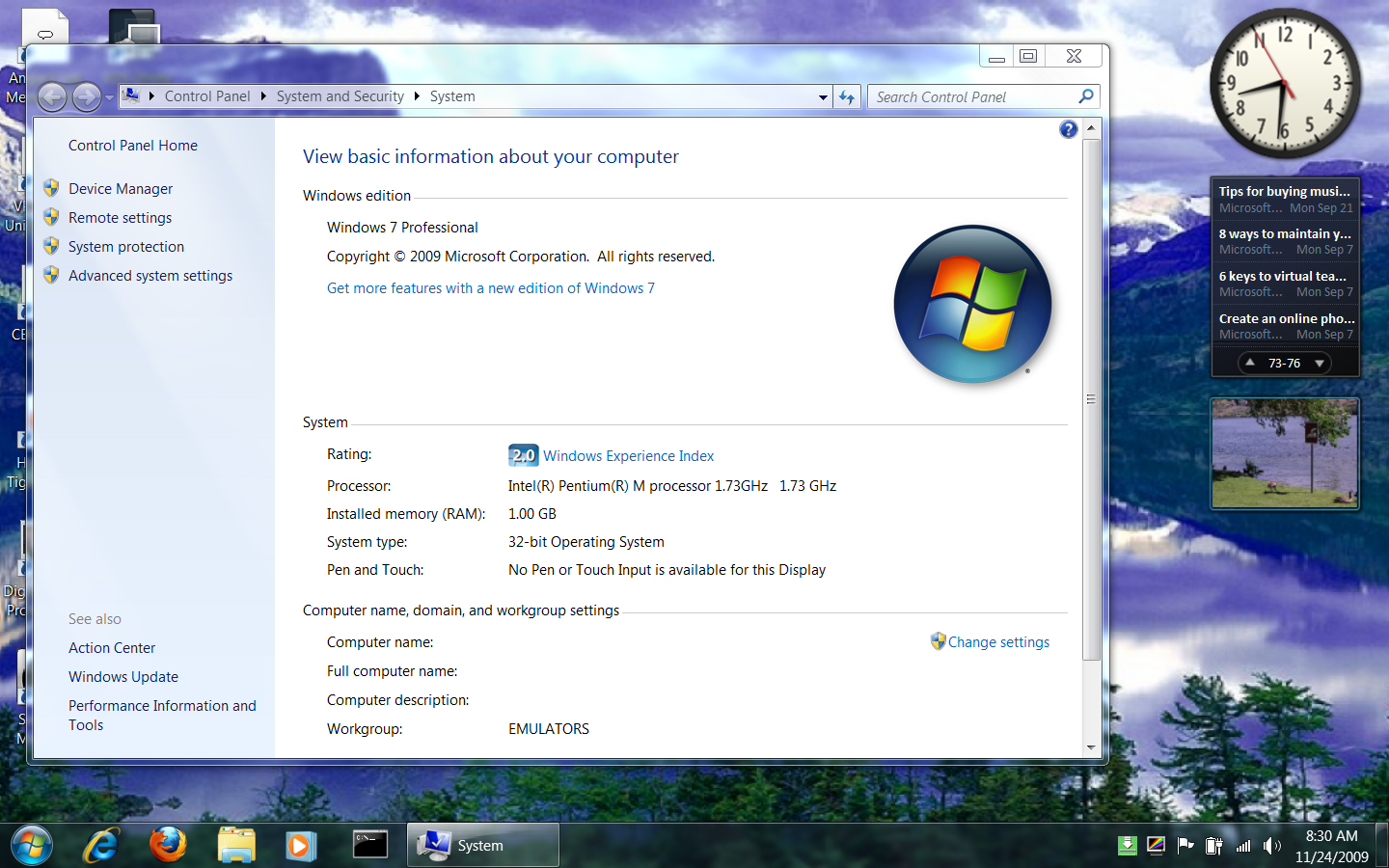Screen dimensions: 1389x868
Task: Click the workgroup value "EMULATORS"
Action: [549, 729]
